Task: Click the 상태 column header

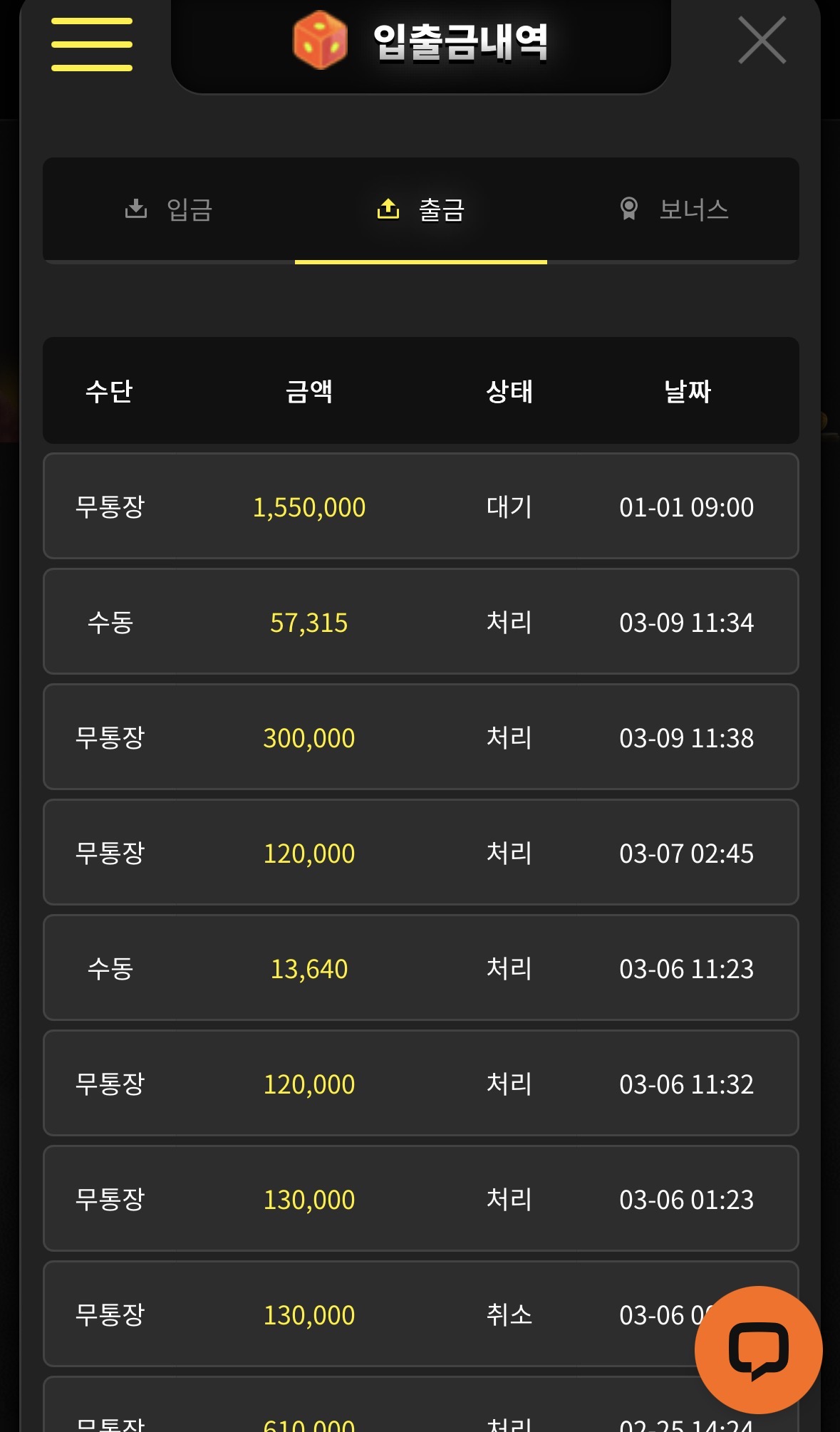Action: pos(509,391)
